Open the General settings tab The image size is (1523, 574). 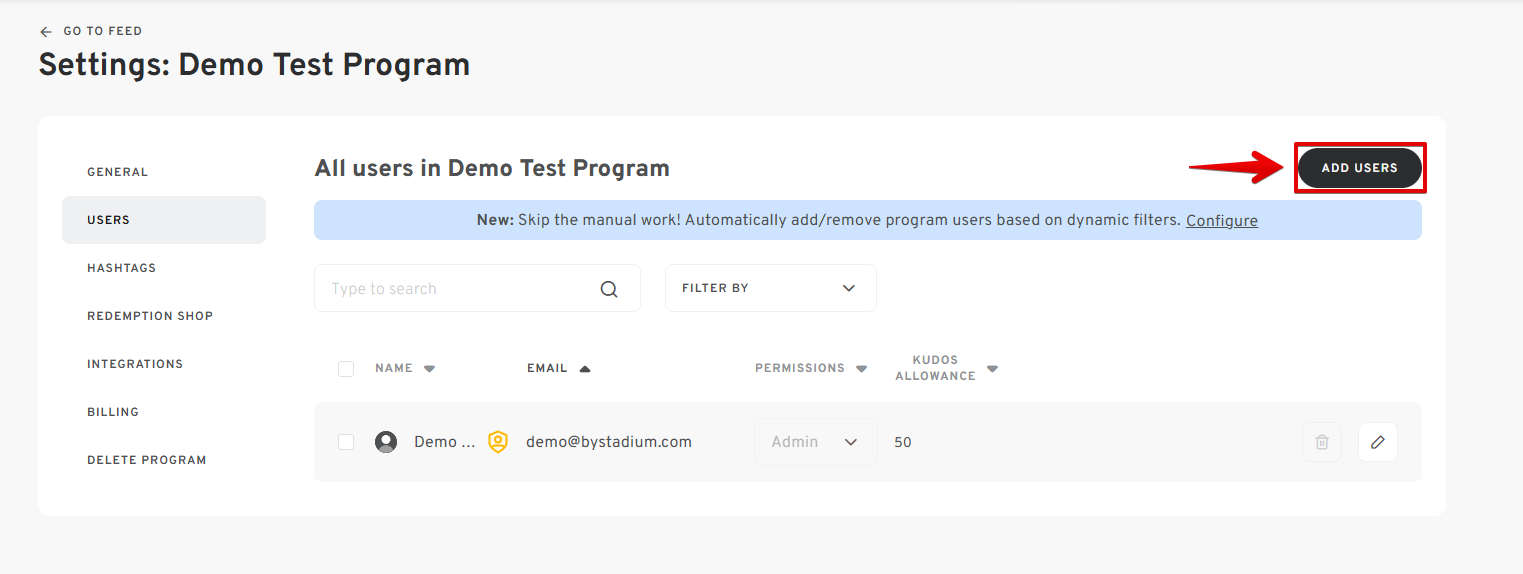[x=118, y=172]
